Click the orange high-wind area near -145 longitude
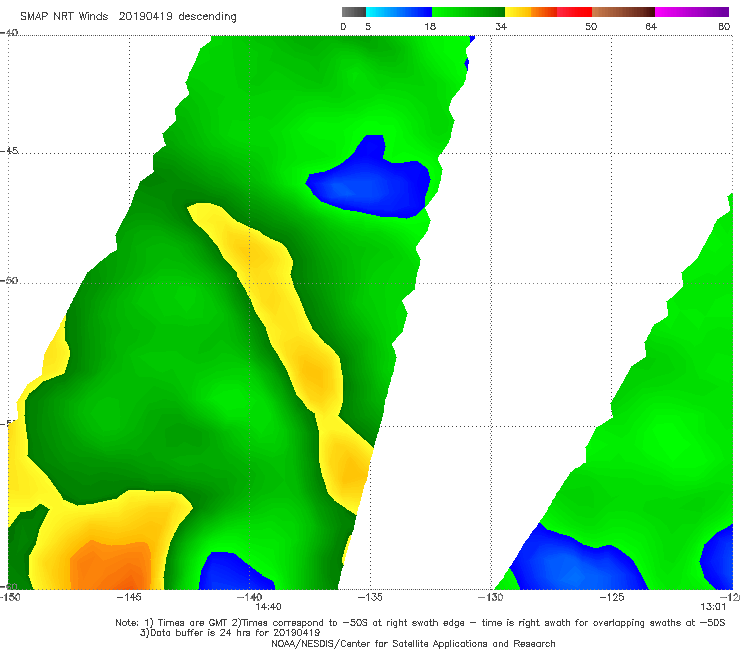Image resolution: width=740 pixels, height=650 pixels. pyautogui.click(x=111, y=566)
